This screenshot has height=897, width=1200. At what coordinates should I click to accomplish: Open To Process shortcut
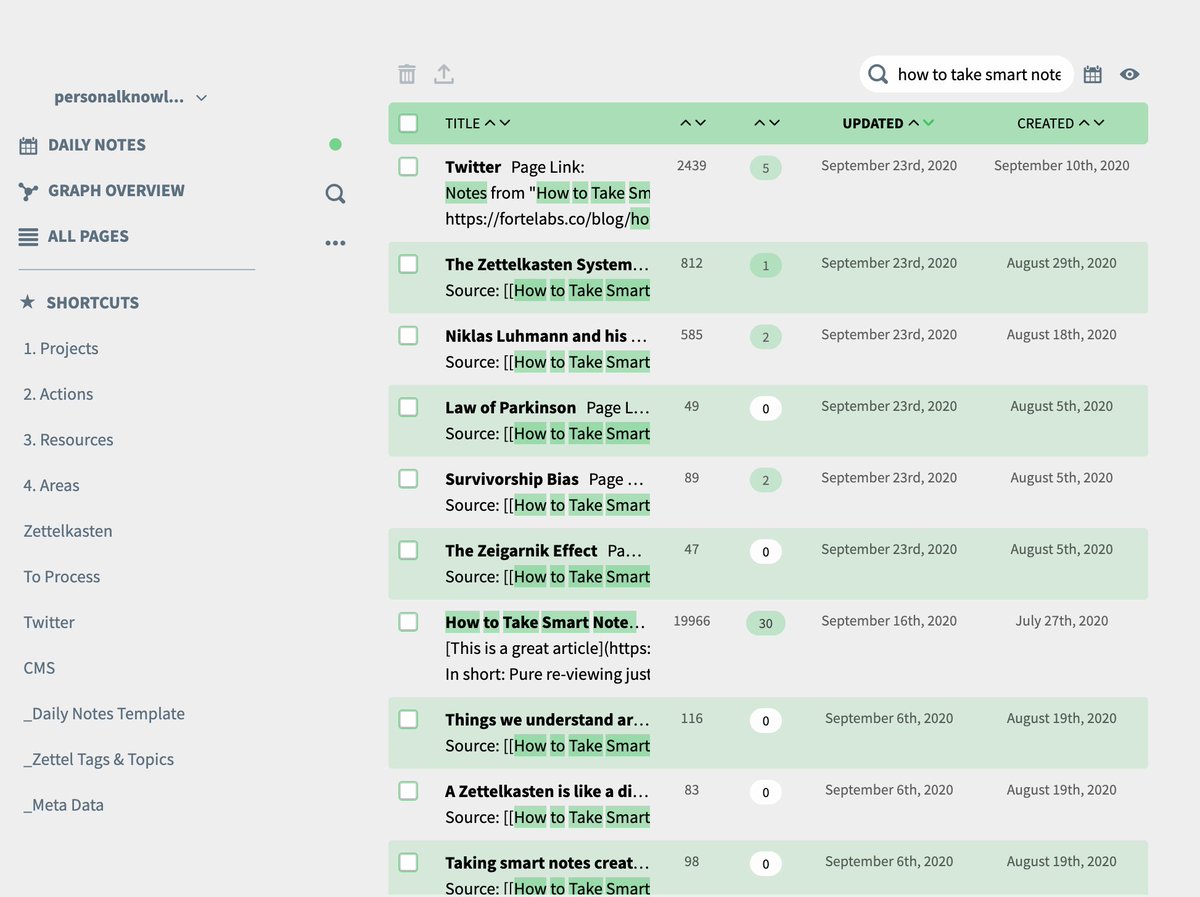click(62, 577)
